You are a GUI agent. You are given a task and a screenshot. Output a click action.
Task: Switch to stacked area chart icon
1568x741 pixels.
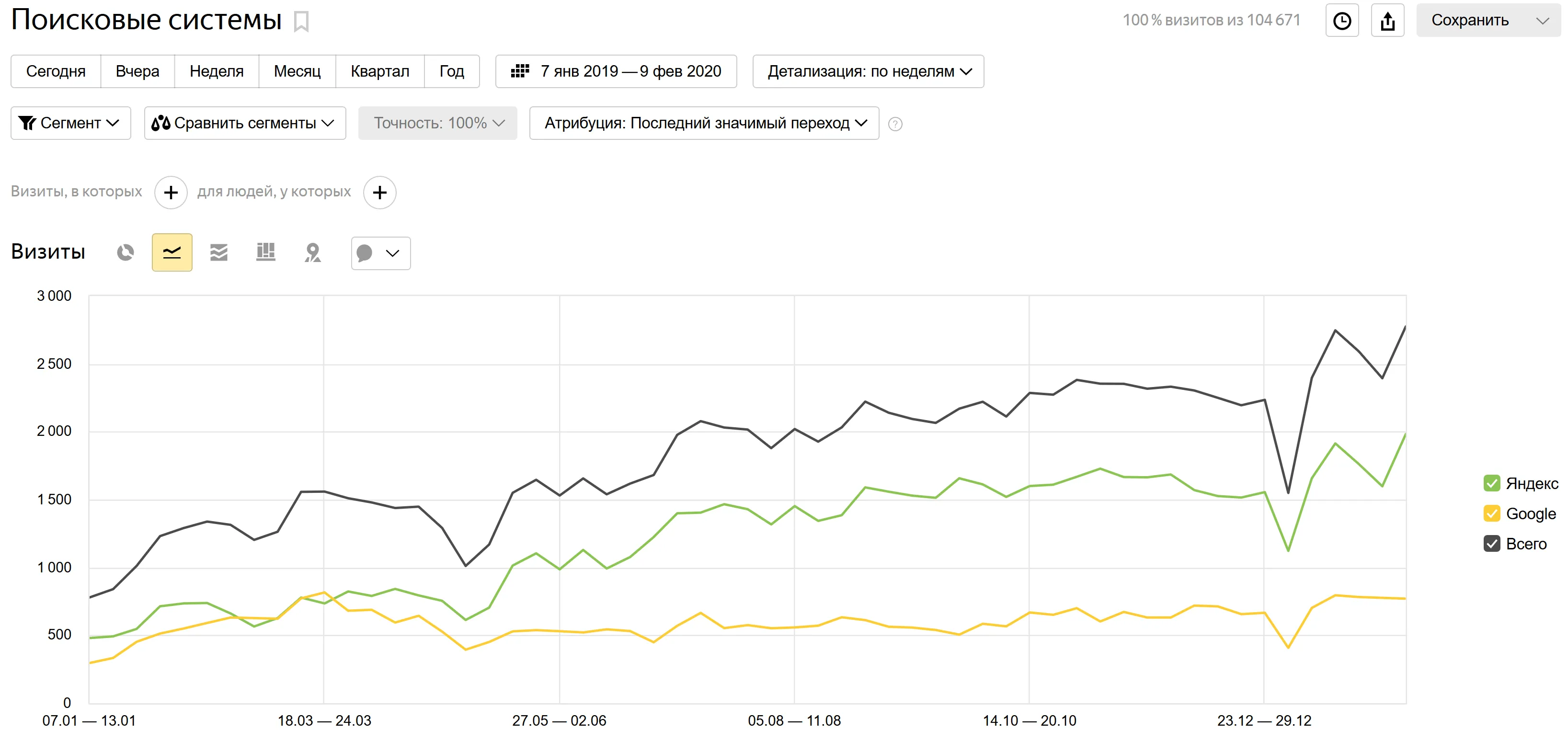pyautogui.click(x=218, y=252)
